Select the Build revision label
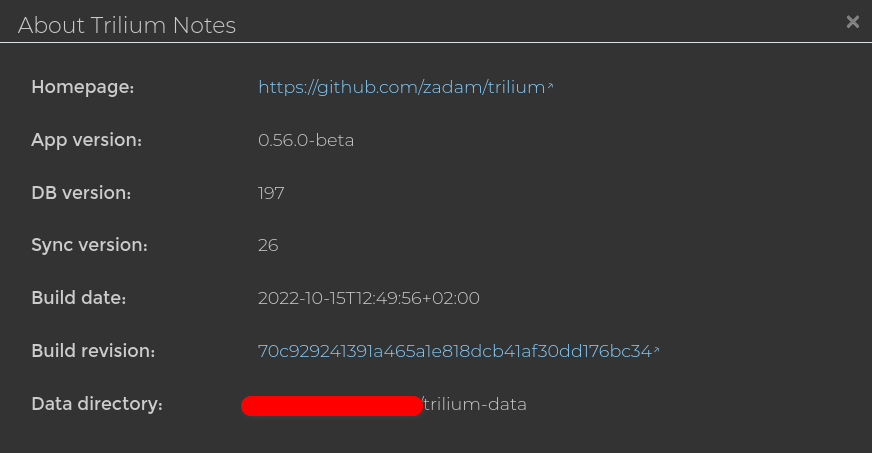 coord(93,351)
